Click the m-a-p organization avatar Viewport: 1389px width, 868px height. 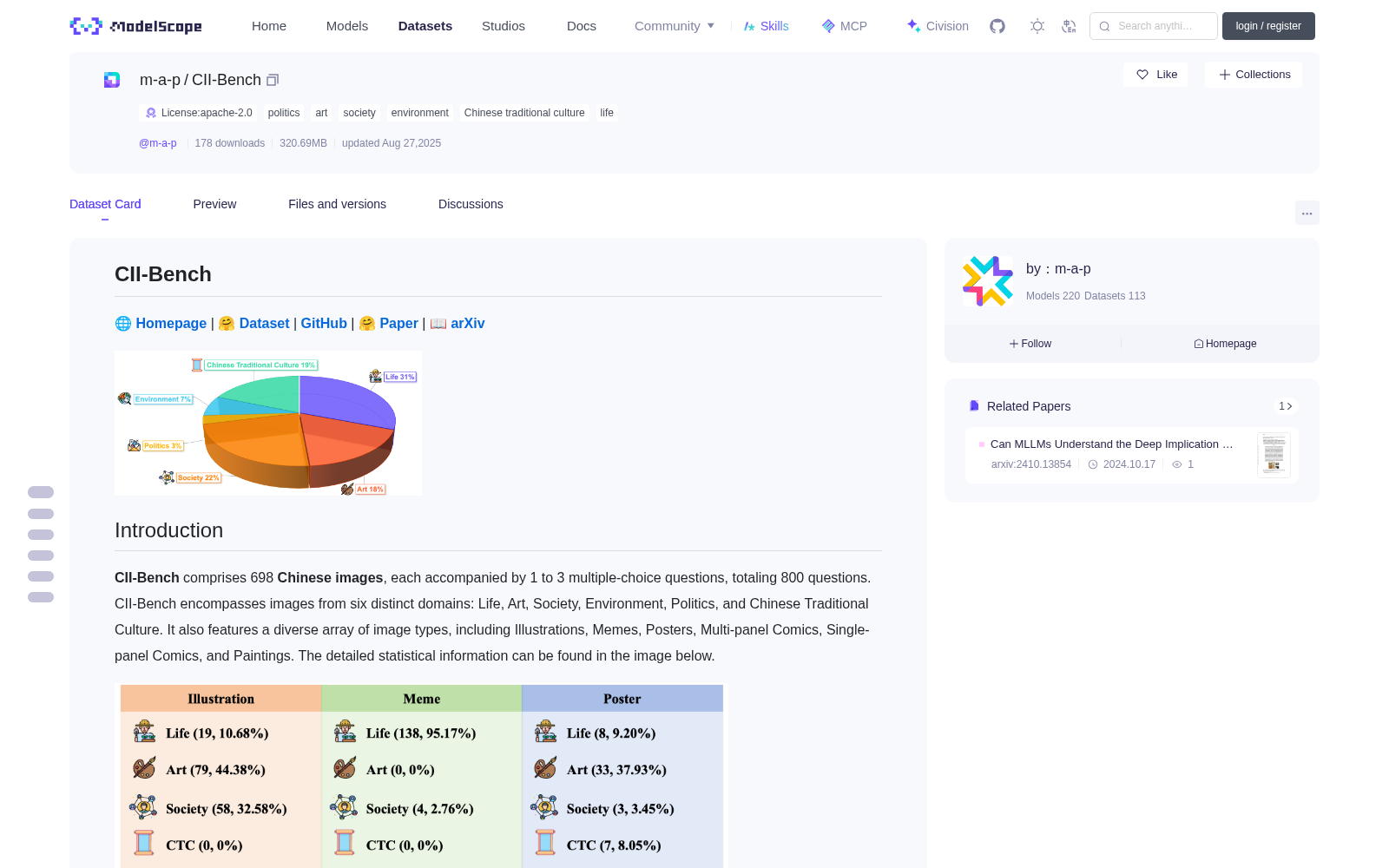988,281
